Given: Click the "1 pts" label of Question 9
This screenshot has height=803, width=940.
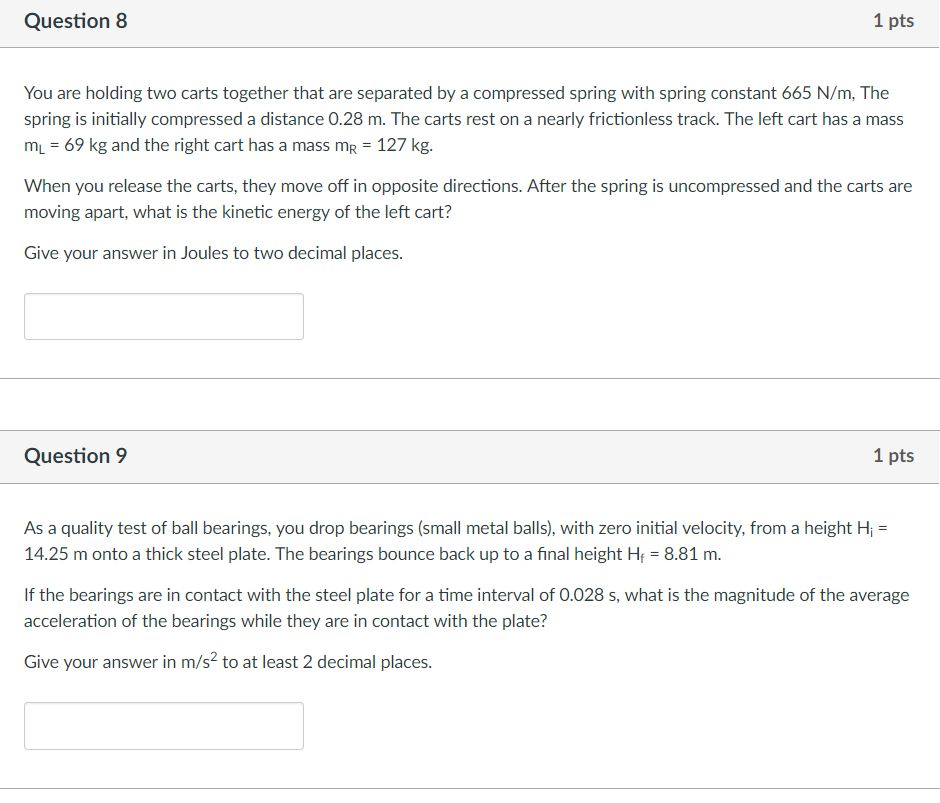Looking at the screenshot, I should coord(892,456).
